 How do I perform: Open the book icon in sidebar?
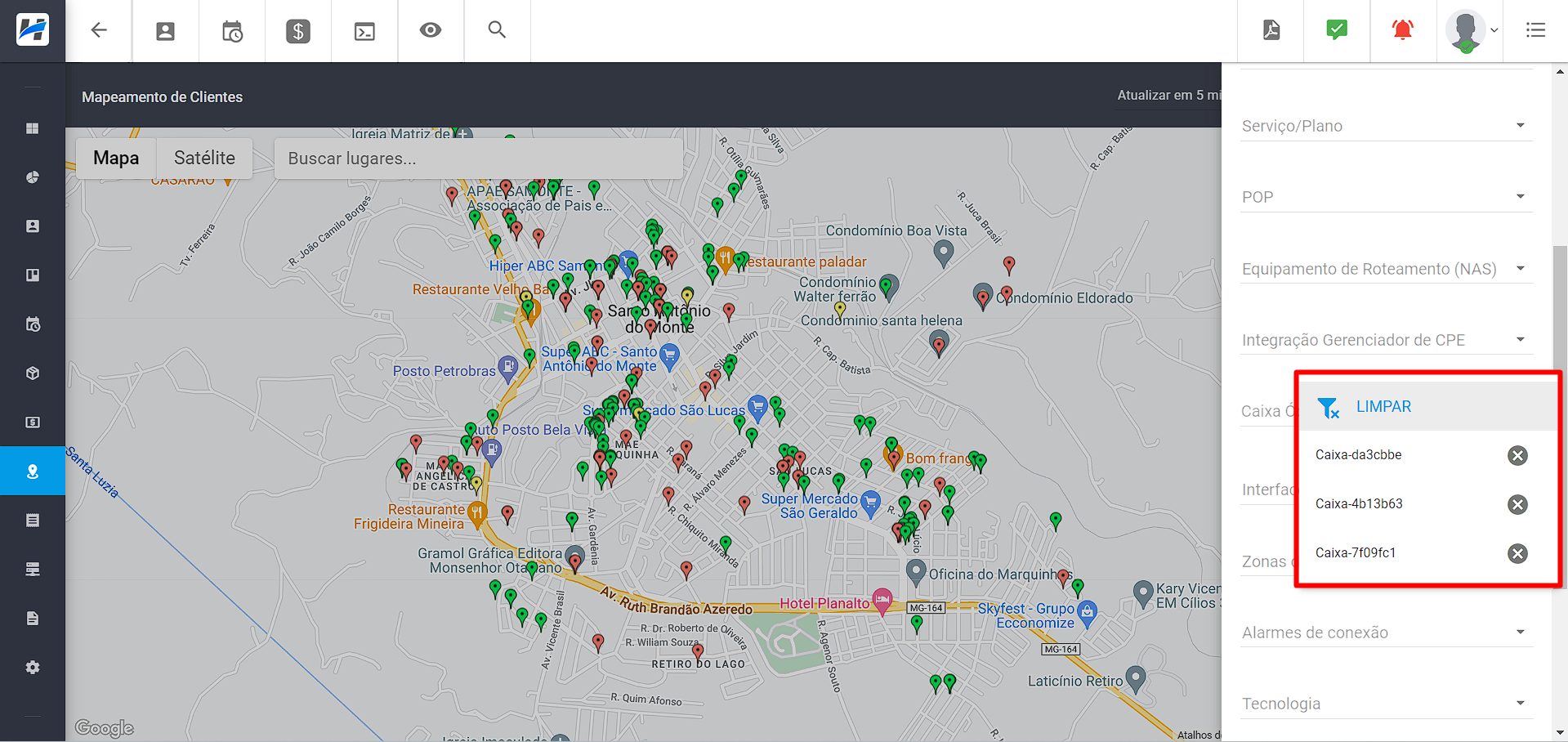click(33, 275)
